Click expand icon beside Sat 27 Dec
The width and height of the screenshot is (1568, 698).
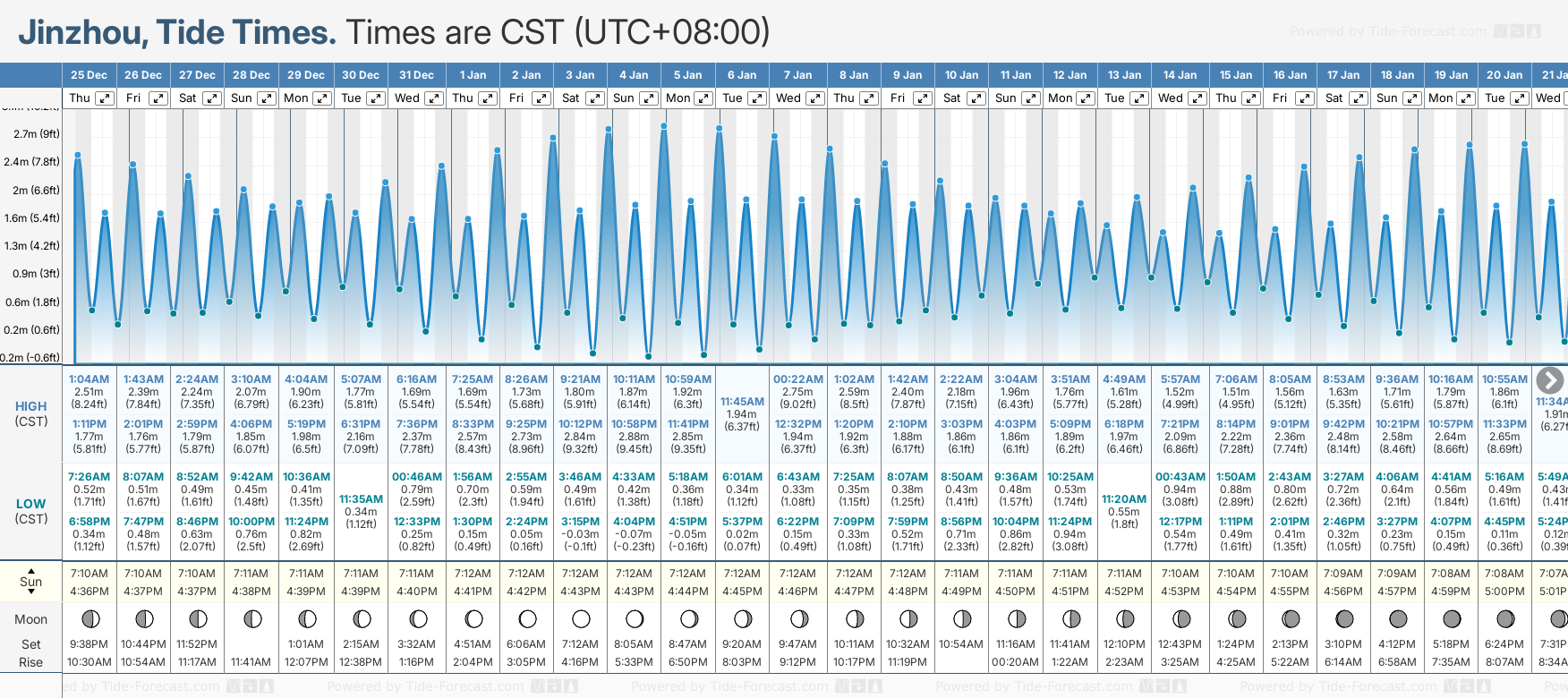212,98
